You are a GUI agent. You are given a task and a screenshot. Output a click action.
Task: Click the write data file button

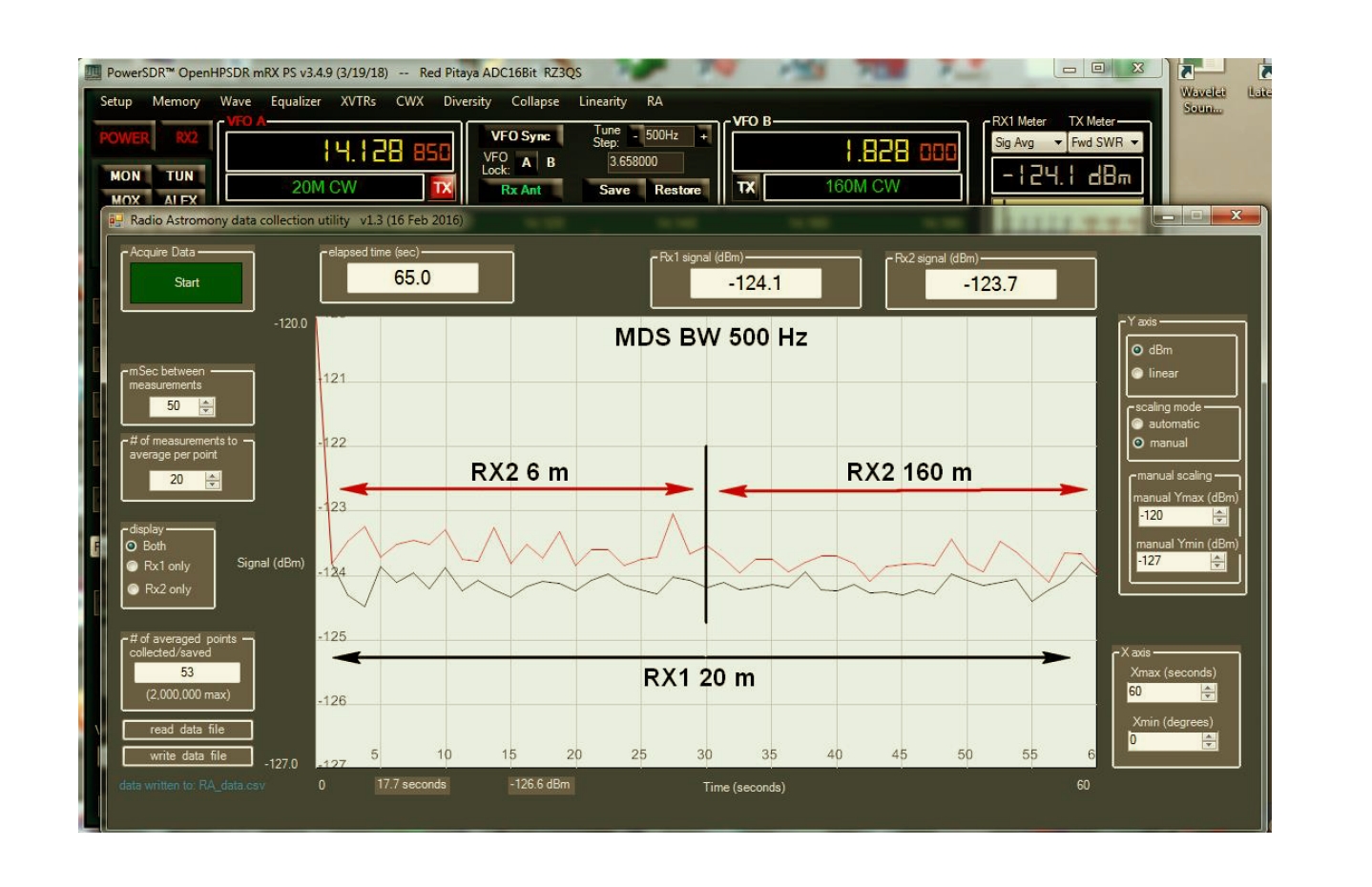point(187,755)
